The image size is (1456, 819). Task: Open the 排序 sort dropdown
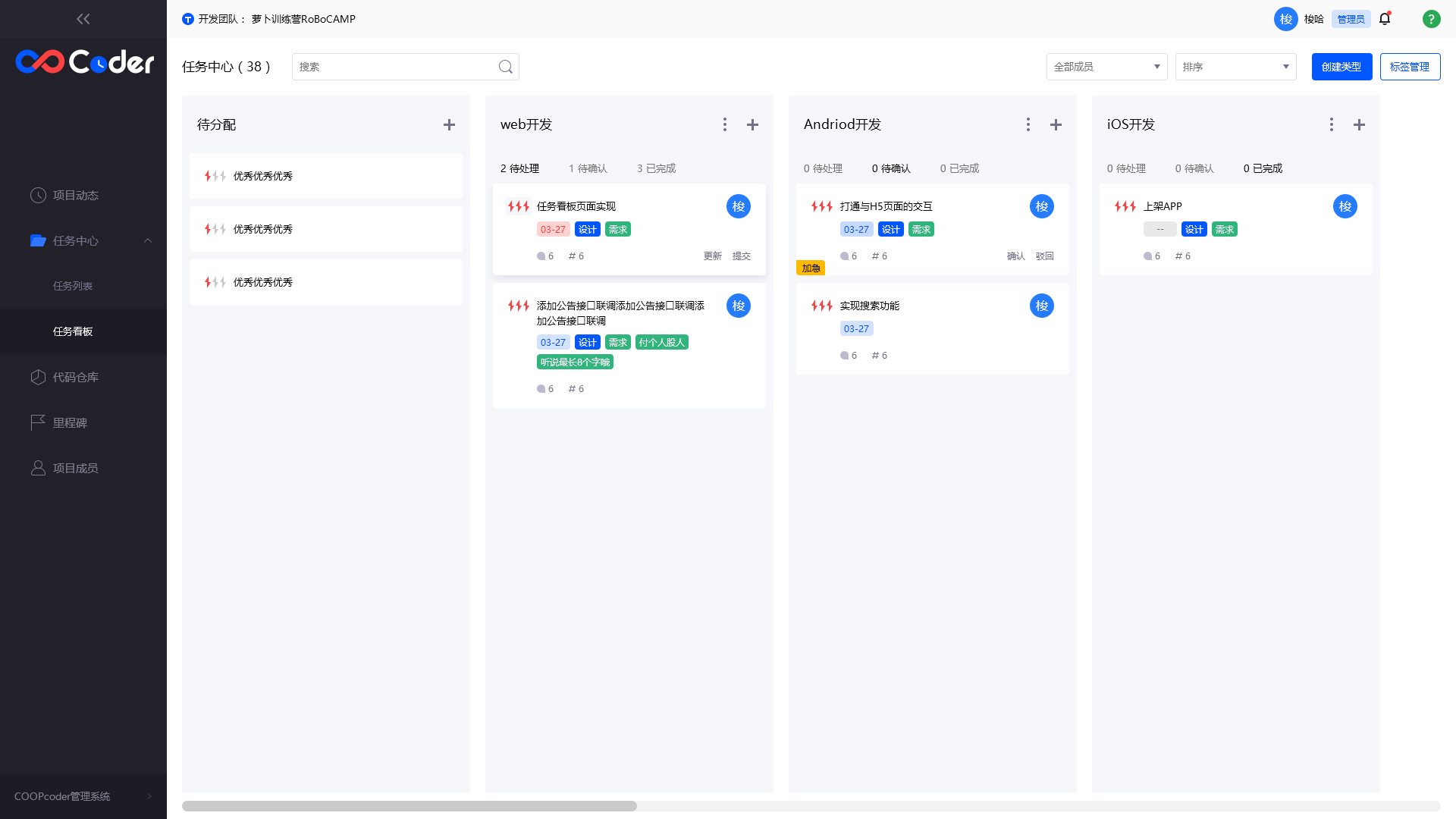[x=1235, y=67]
